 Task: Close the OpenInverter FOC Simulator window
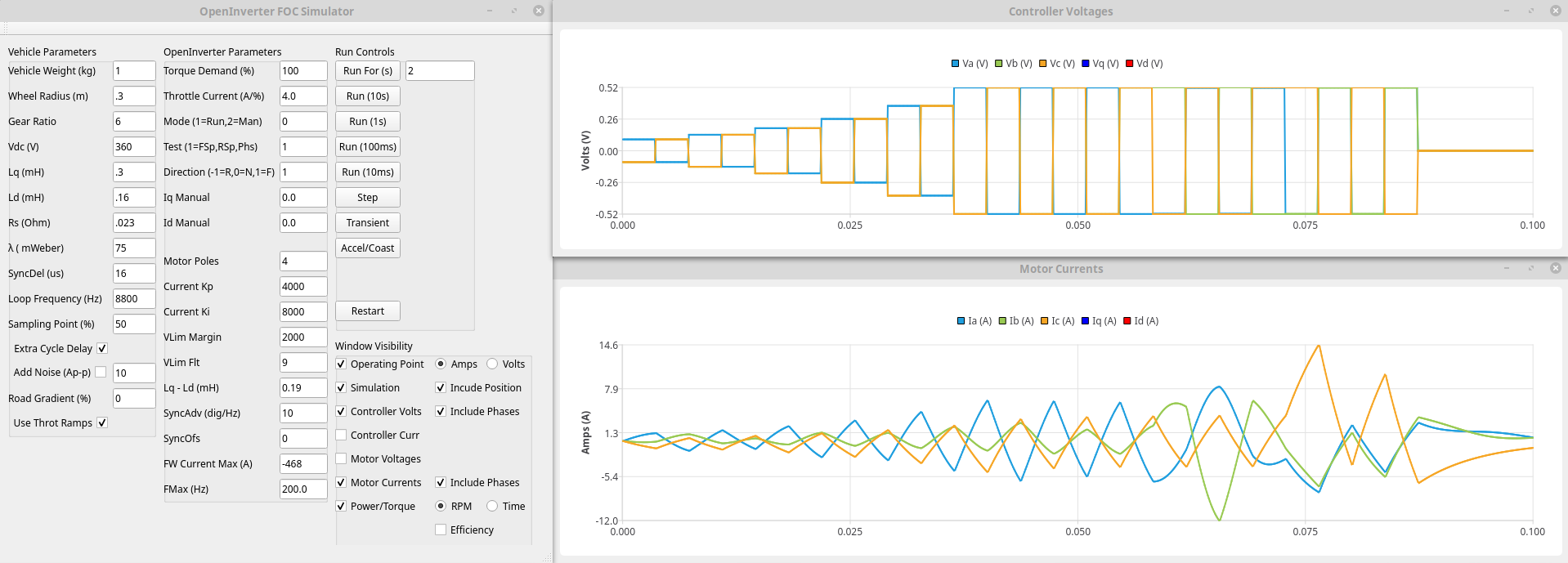click(x=538, y=11)
